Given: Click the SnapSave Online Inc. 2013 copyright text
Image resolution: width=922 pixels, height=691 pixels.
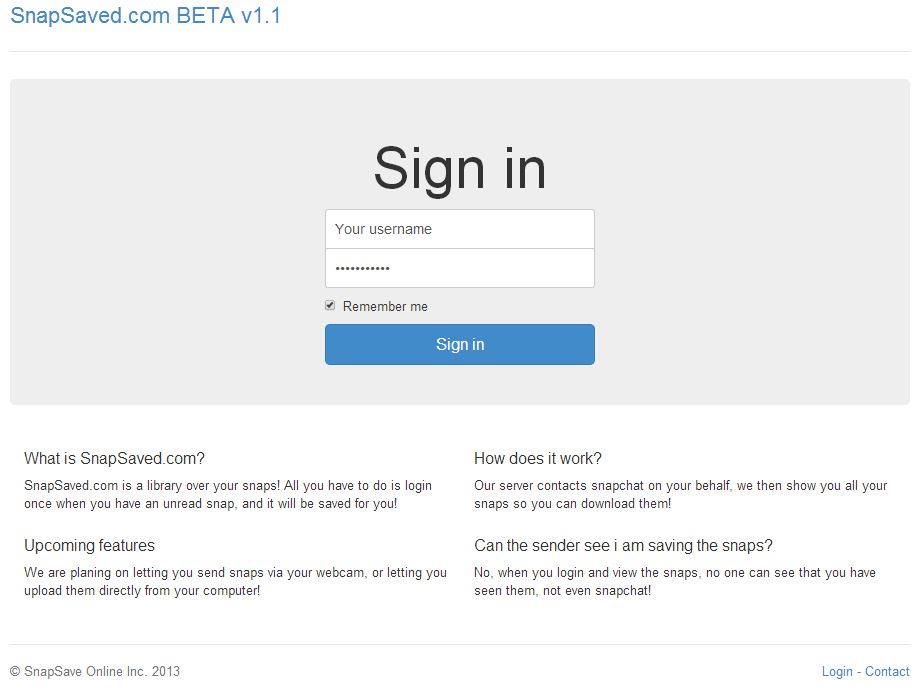Looking at the screenshot, I should pyautogui.click(x=95, y=671).
